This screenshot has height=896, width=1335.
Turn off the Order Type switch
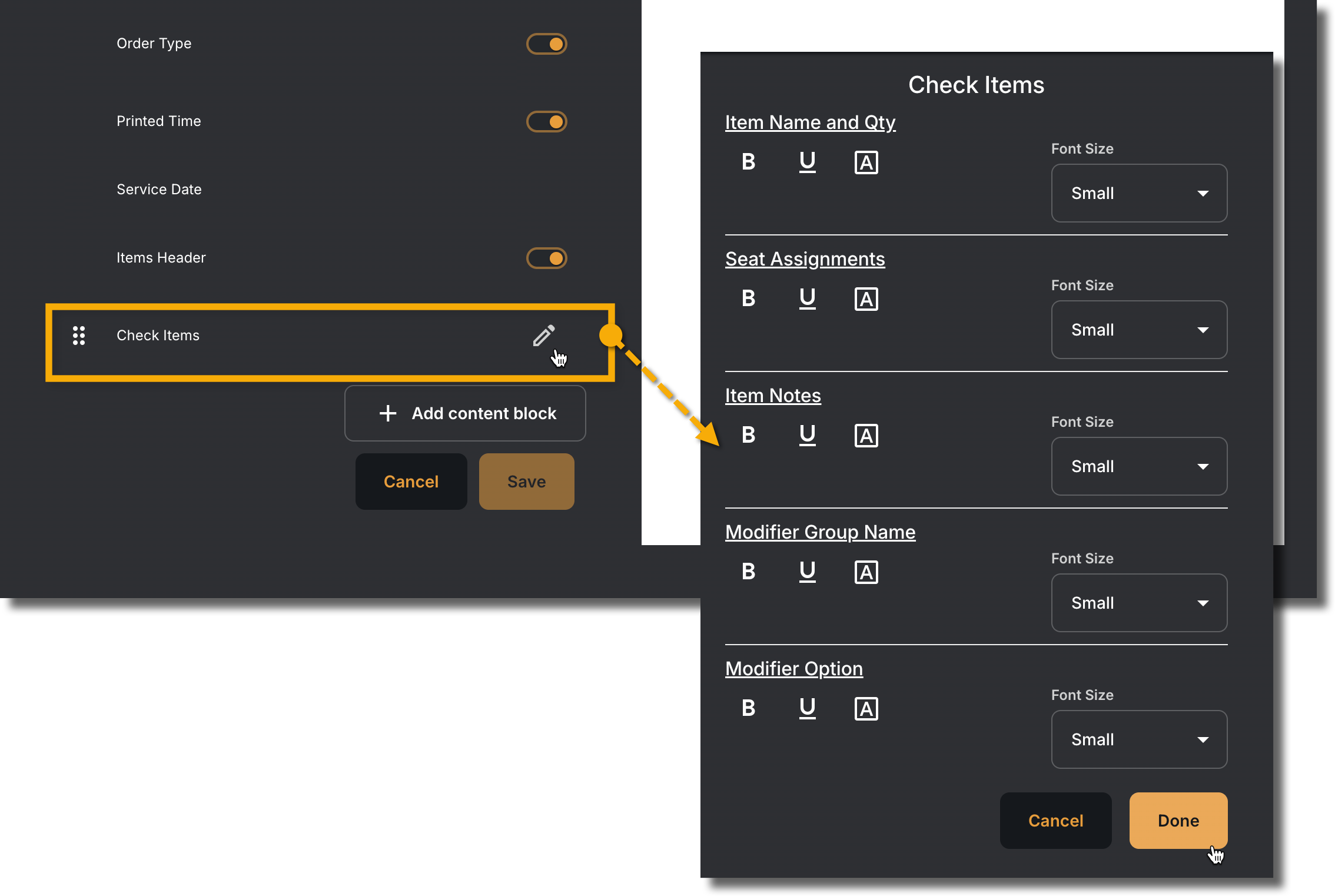point(546,44)
